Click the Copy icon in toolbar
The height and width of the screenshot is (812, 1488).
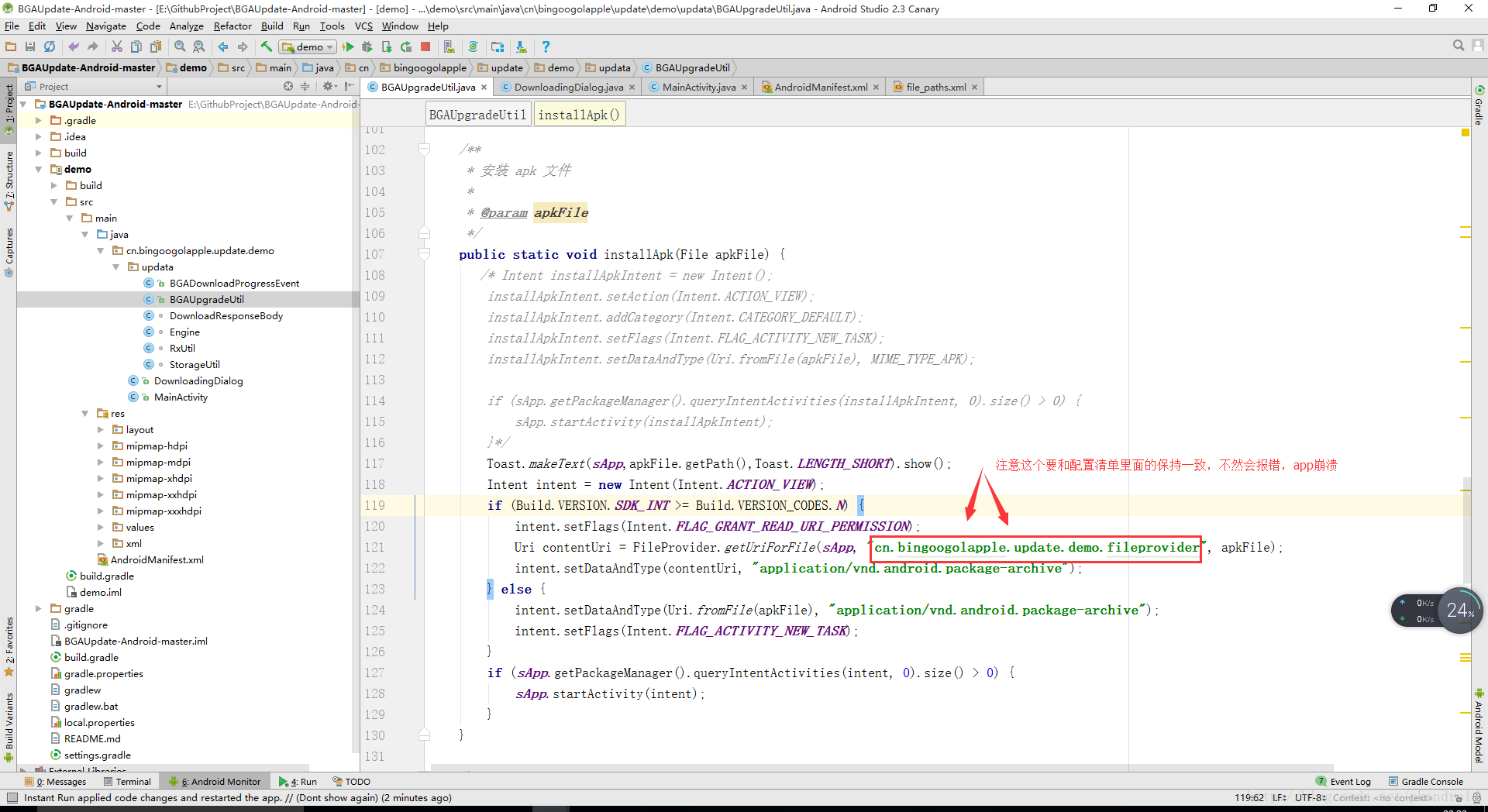coord(136,47)
